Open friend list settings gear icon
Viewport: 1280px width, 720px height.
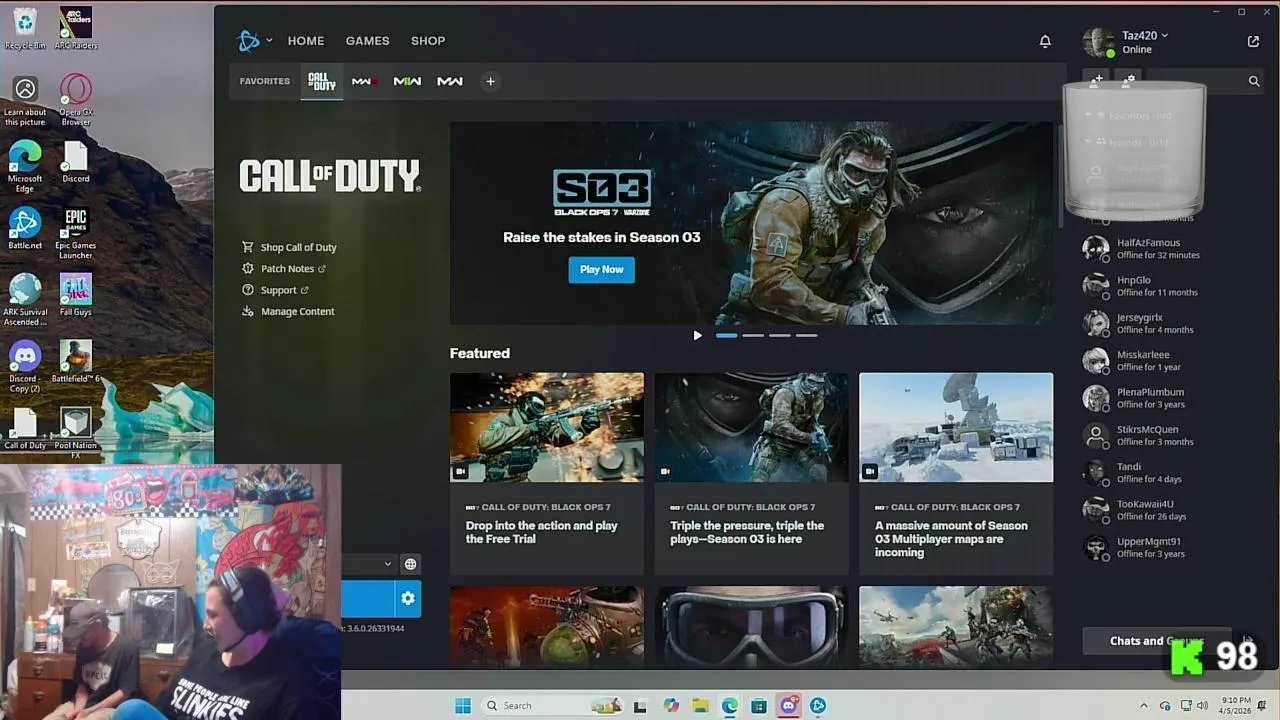coord(1128,80)
